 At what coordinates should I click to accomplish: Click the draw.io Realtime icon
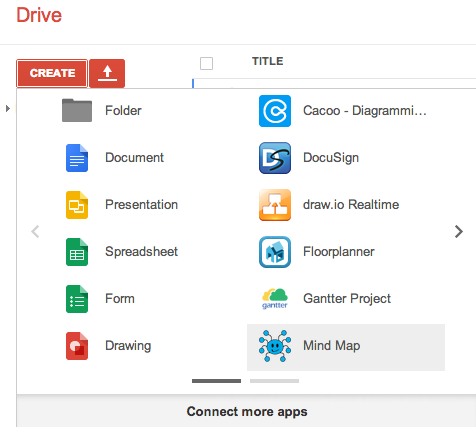click(x=275, y=205)
